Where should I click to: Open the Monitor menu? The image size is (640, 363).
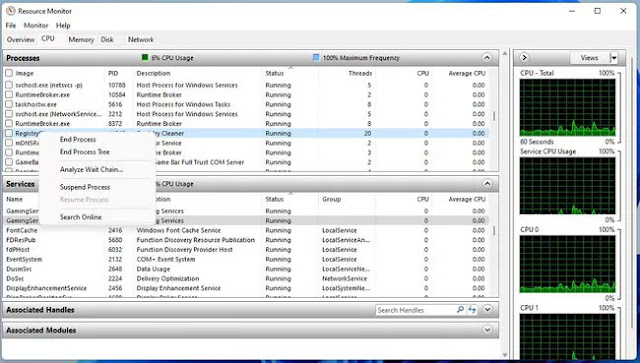pos(36,25)
